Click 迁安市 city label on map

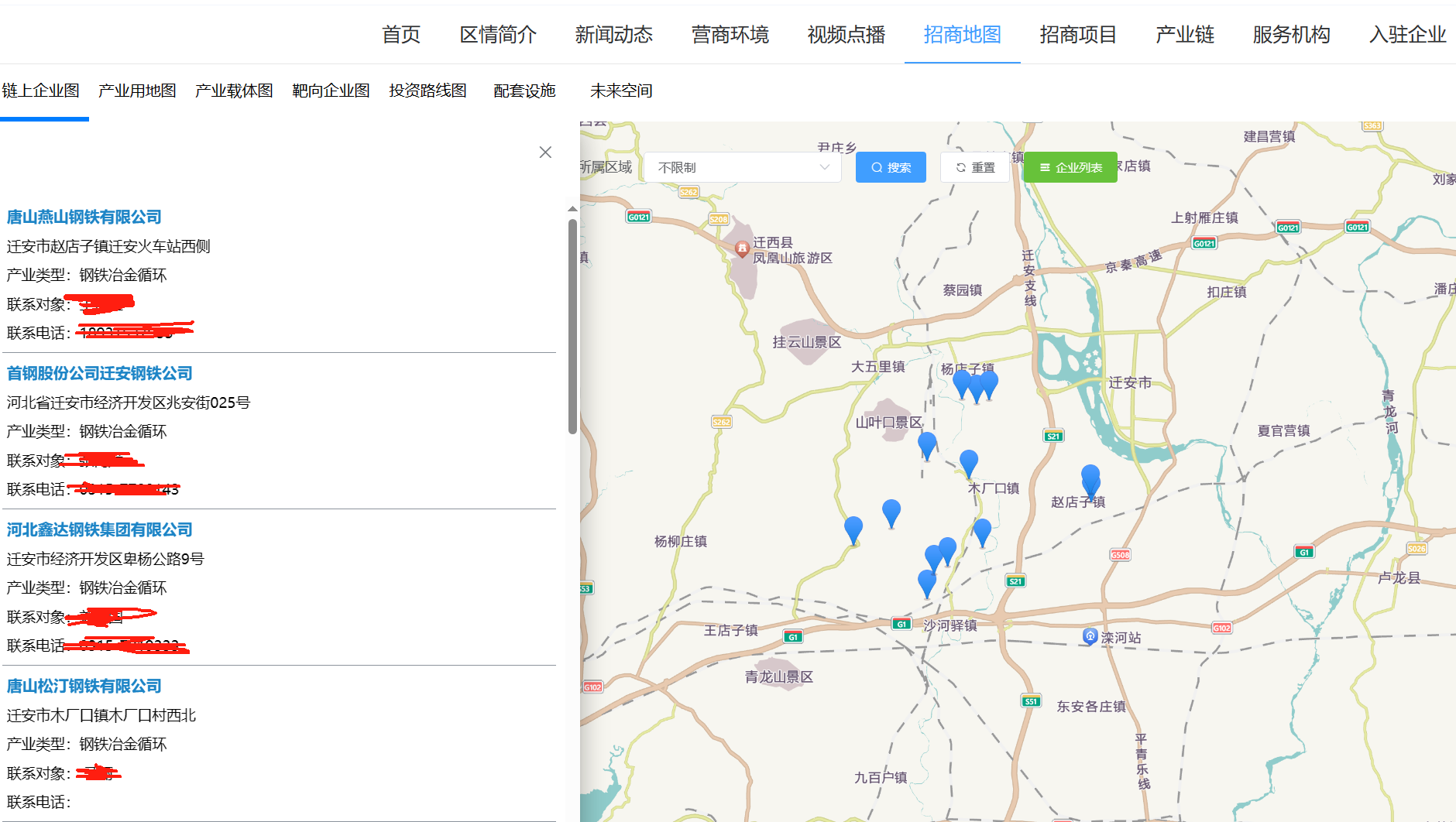tap(1129, 382)
